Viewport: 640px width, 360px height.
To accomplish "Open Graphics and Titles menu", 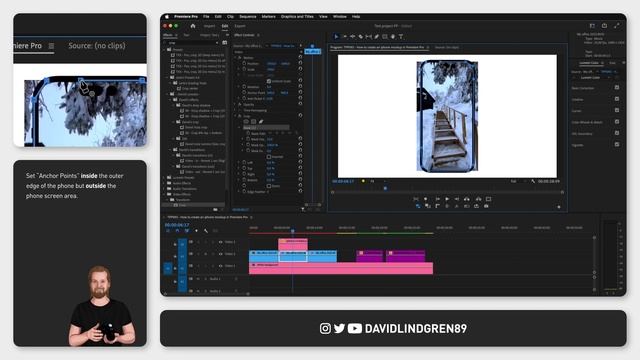I will [297, 17].
